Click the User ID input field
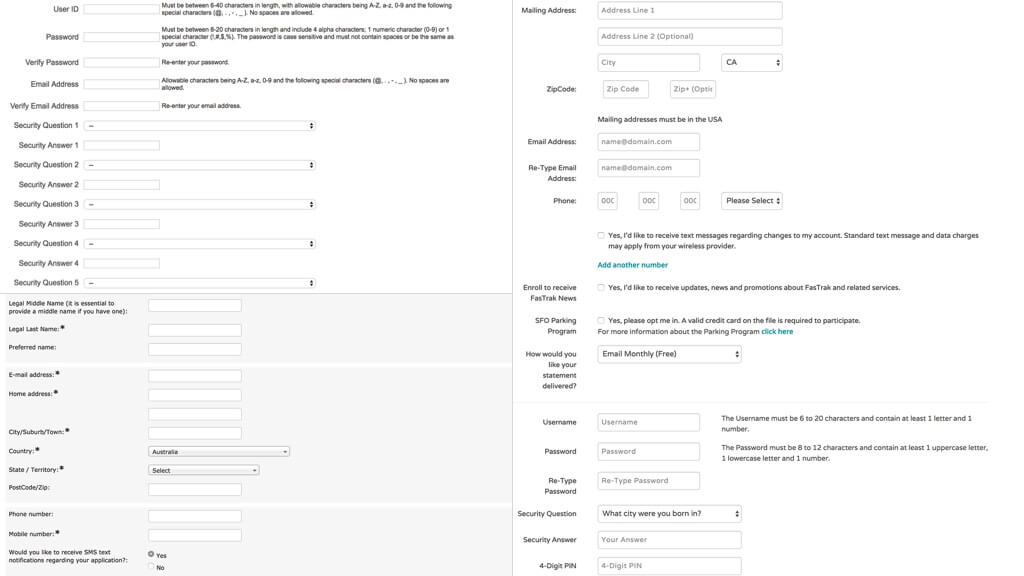This screenshot has width=1024, height=576. pos(121,9)
